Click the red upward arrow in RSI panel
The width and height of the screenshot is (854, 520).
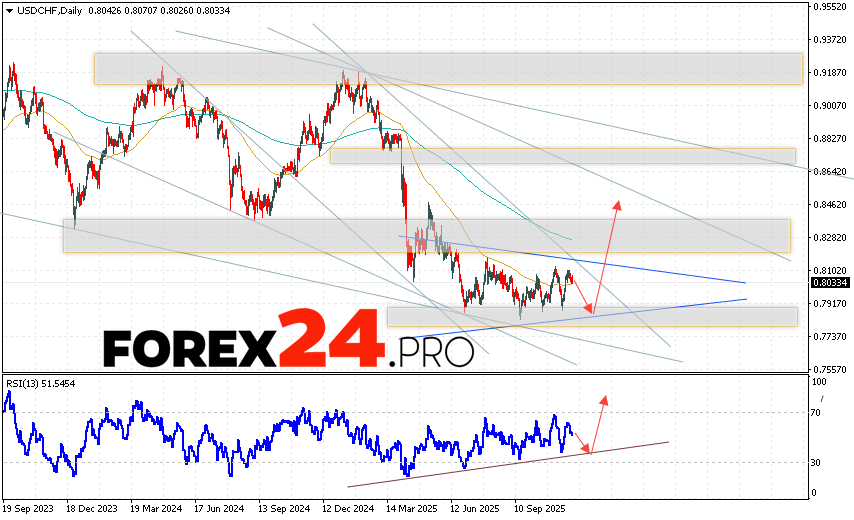tap(597, 420)
